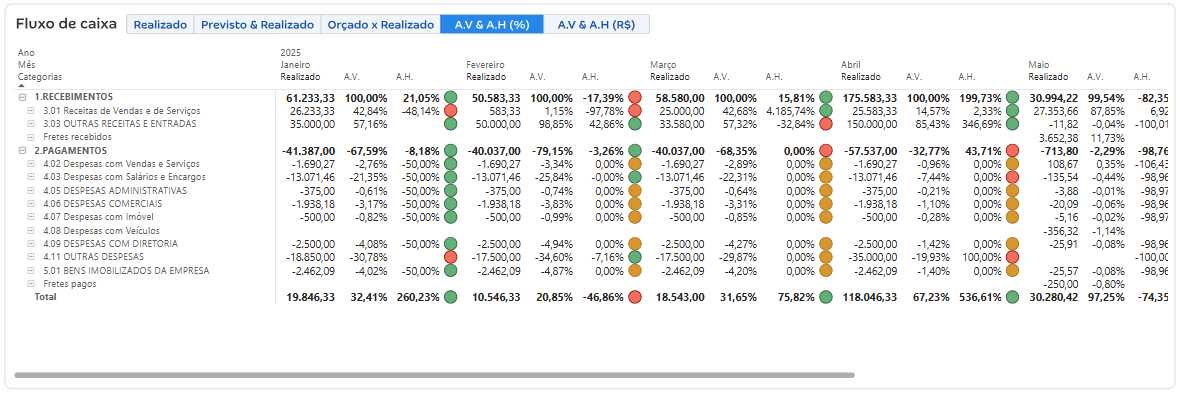Switch to the Realizado tab

point(160,24)
